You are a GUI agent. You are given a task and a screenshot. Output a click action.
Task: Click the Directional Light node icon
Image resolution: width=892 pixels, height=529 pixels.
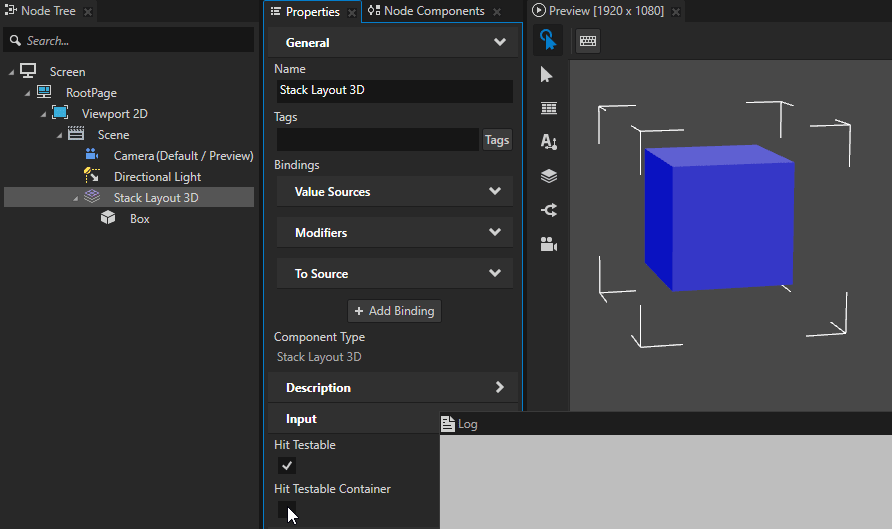[92, 175]
